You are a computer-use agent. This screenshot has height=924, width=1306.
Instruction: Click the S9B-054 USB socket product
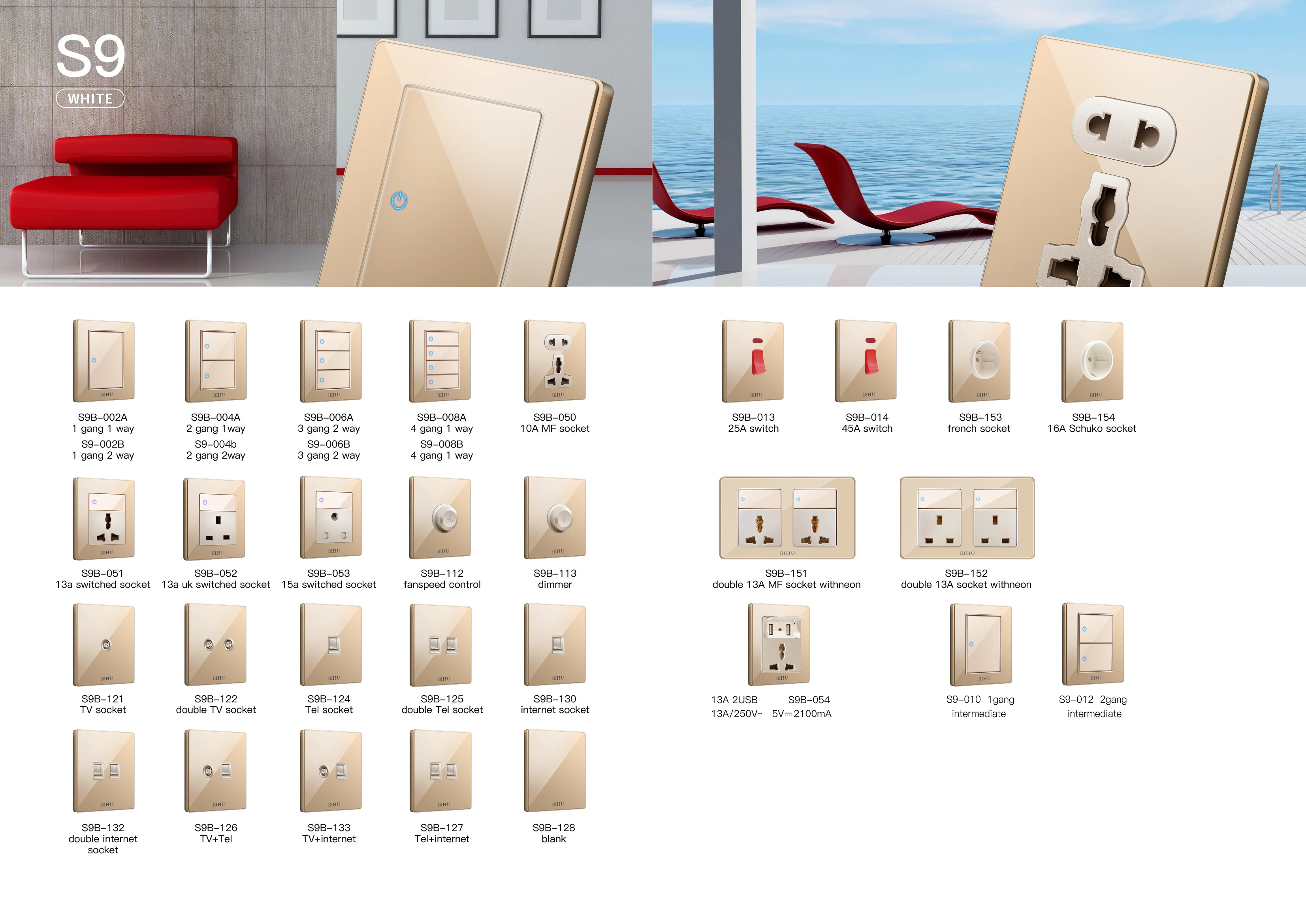point(779,645)
